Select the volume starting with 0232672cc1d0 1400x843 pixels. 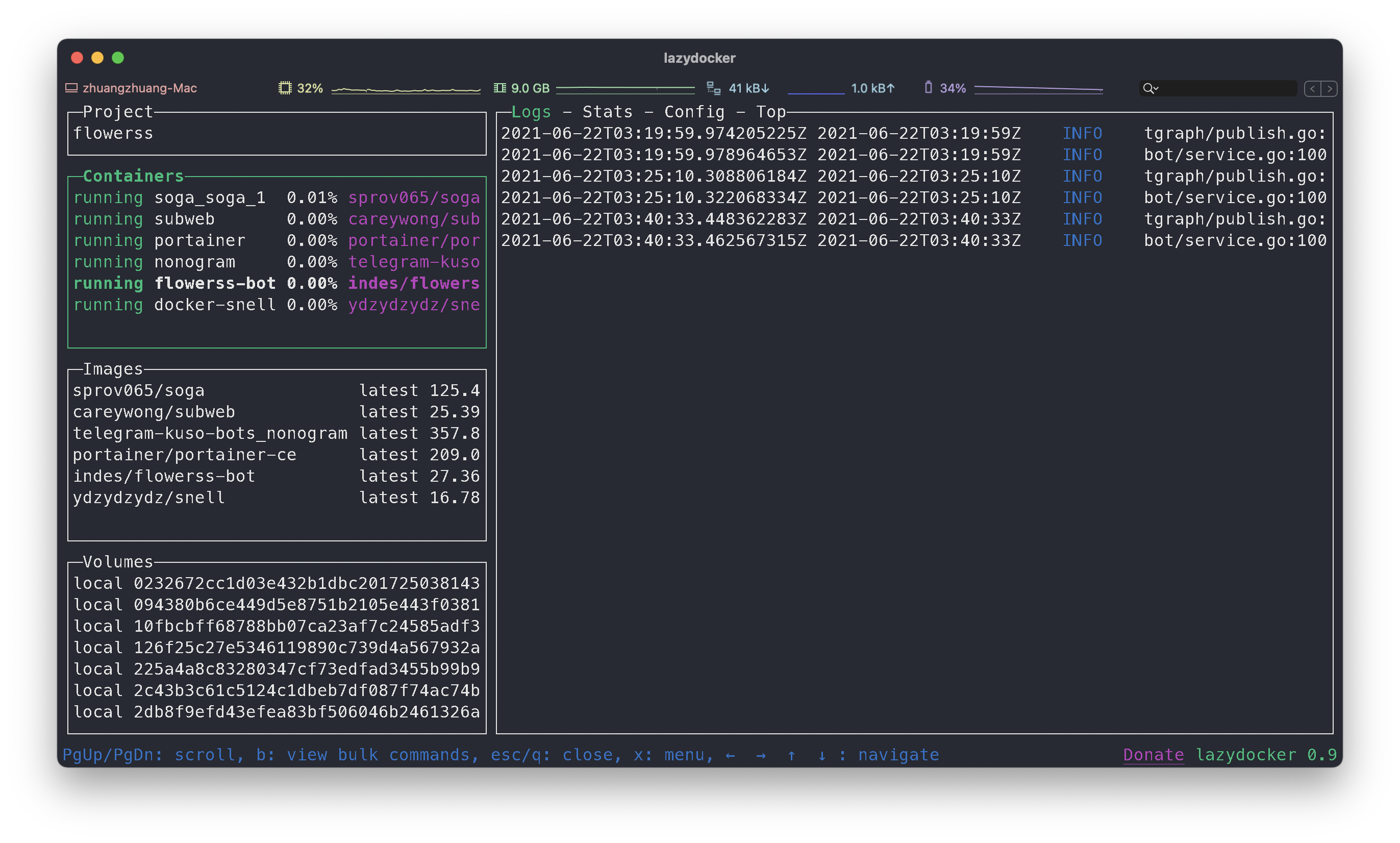(277, 583)
